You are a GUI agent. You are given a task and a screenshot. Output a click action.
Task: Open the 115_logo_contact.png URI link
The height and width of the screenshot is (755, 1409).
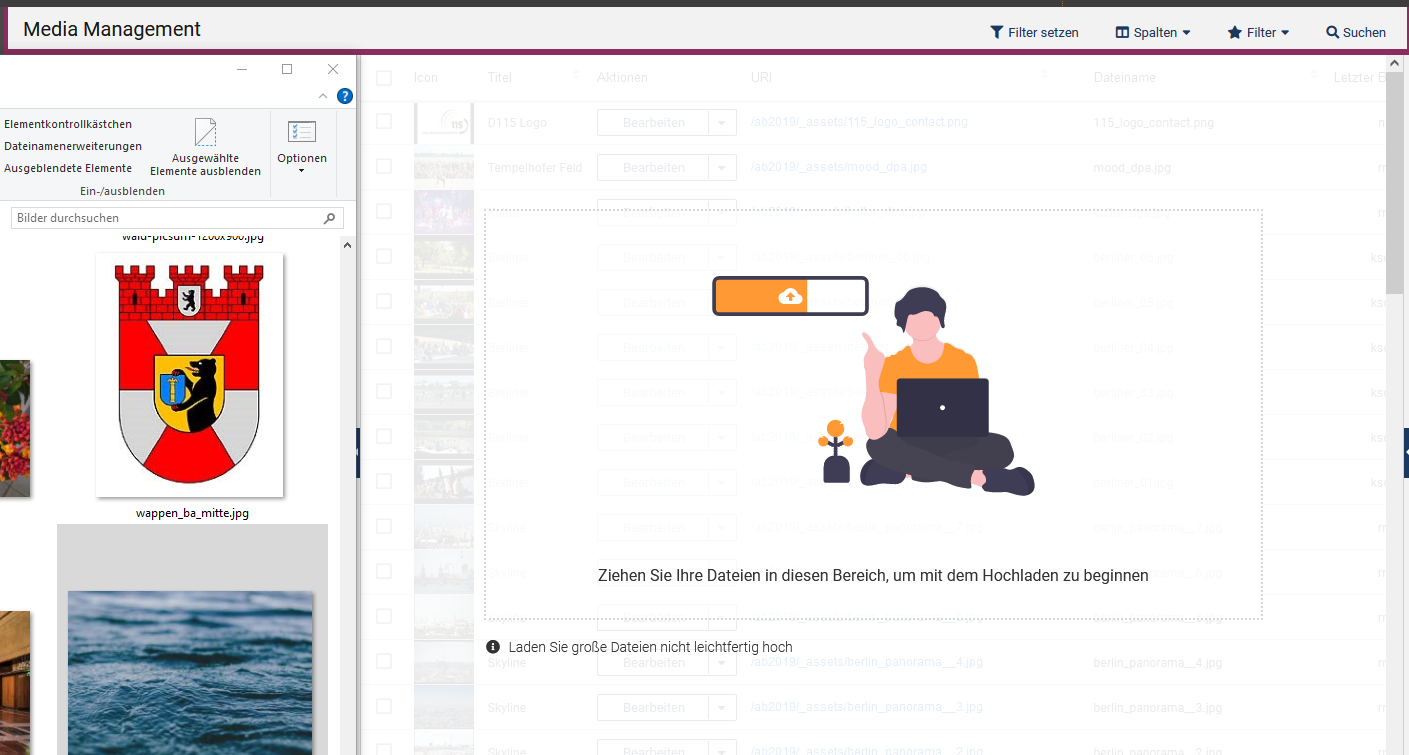858,122
